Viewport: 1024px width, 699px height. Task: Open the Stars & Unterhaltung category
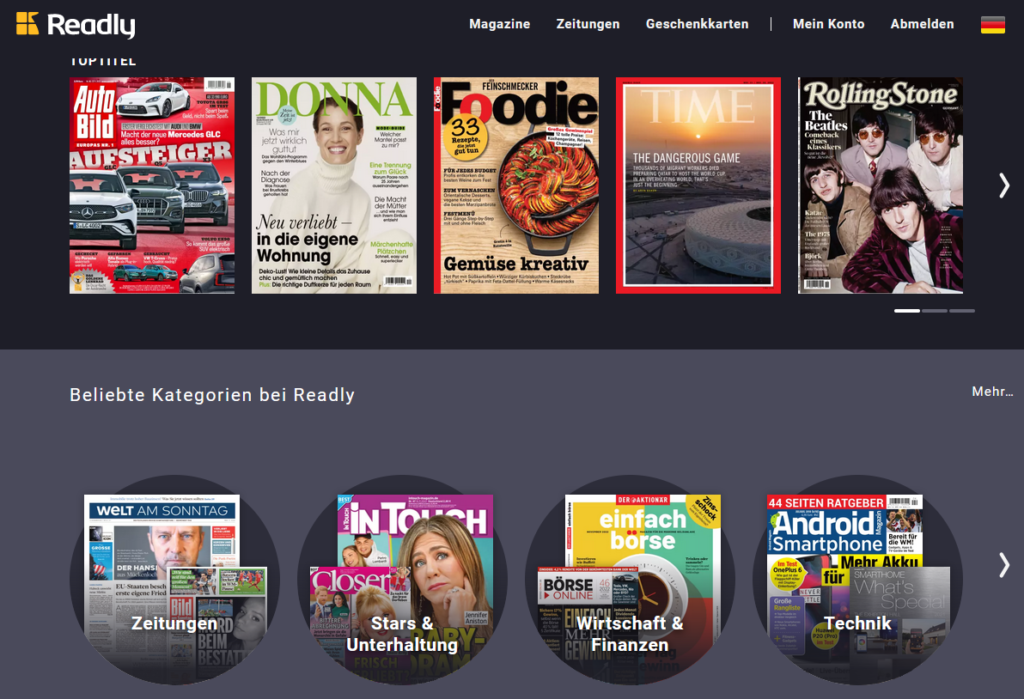[402, 580]
